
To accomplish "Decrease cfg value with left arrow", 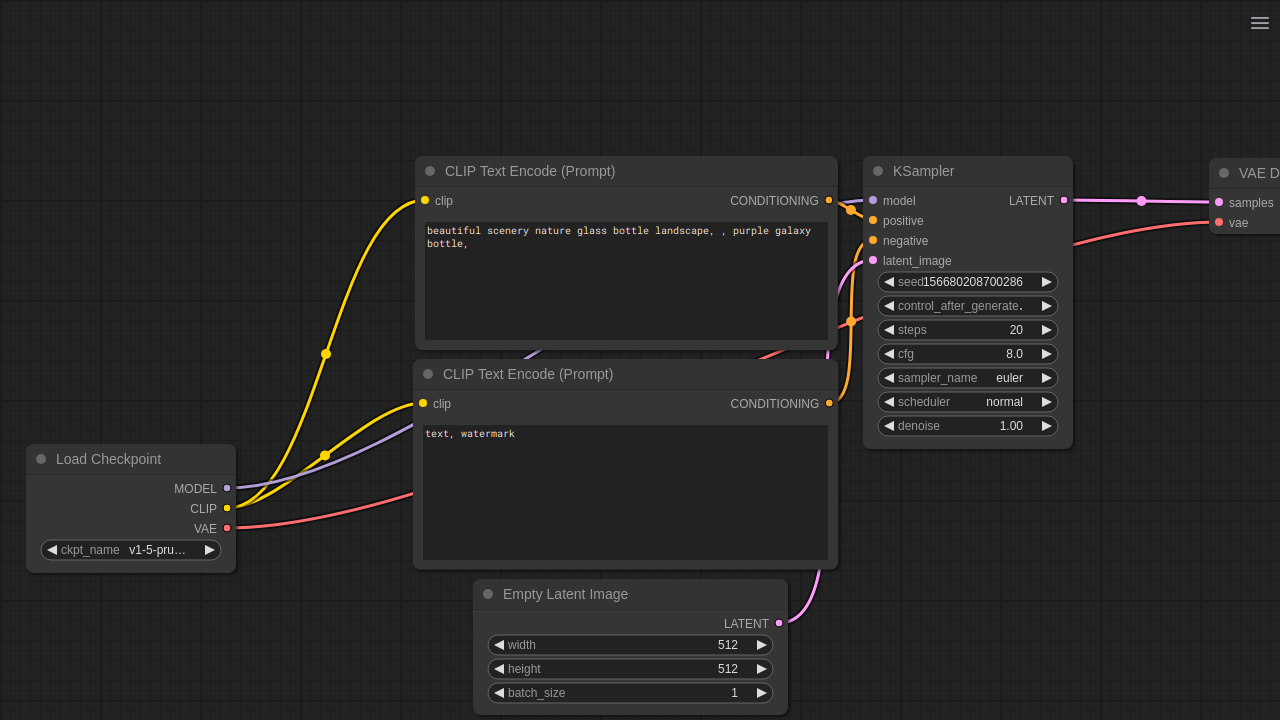I will tap(889, 354).
